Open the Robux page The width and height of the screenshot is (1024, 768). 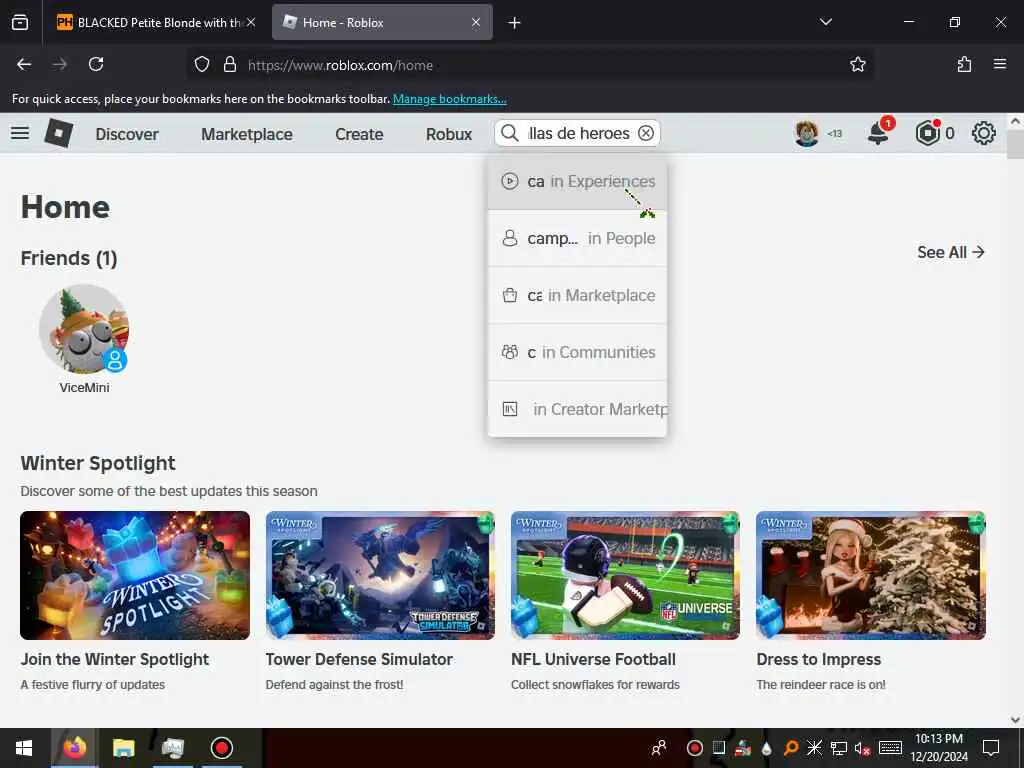point(449,134)
